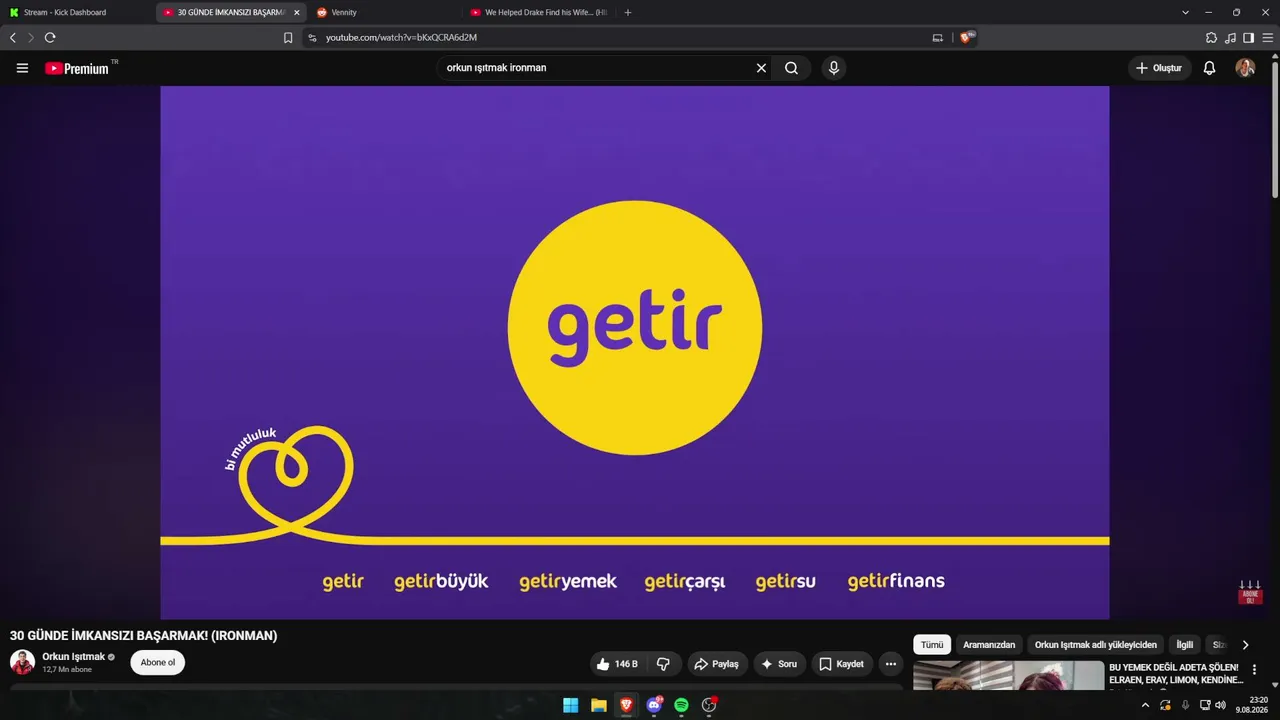Open Brave main menu
This screenshot has width=1280, height=720.
pos(1267,38)
